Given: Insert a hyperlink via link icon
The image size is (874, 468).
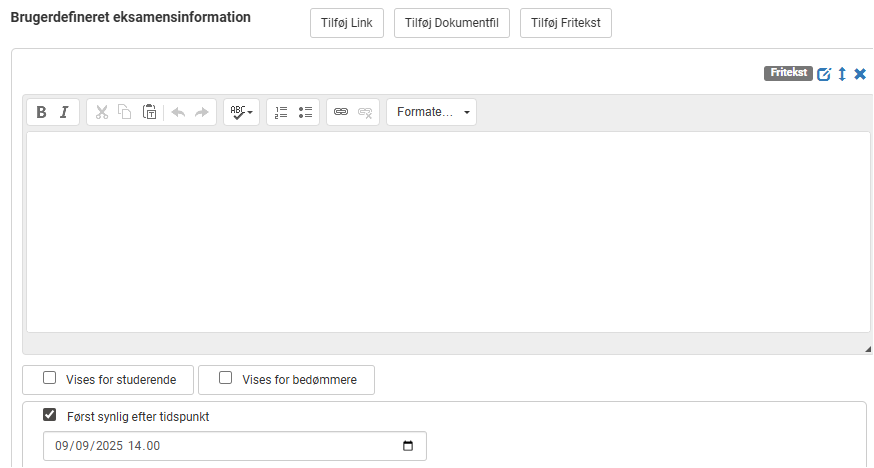Looking at the screenshot, I should (x=341, y=112).
